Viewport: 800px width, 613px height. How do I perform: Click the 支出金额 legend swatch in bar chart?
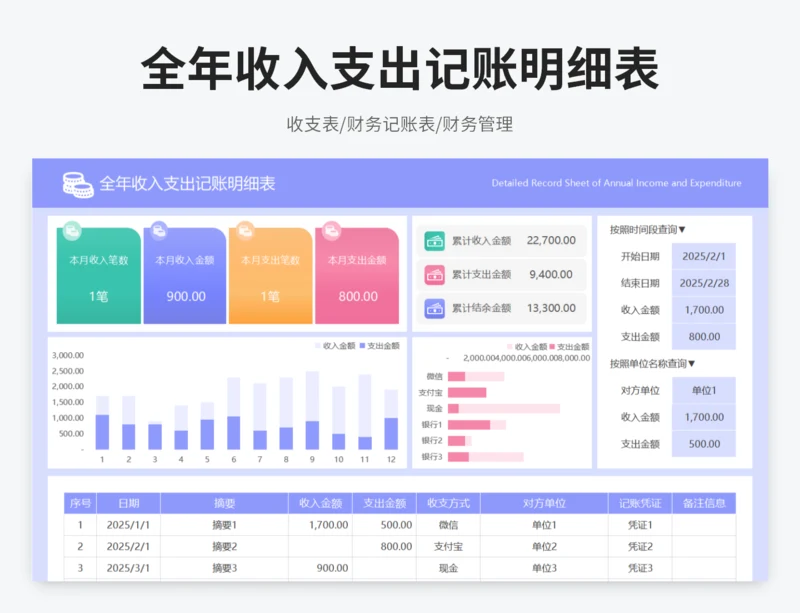[x=362, y=346]
